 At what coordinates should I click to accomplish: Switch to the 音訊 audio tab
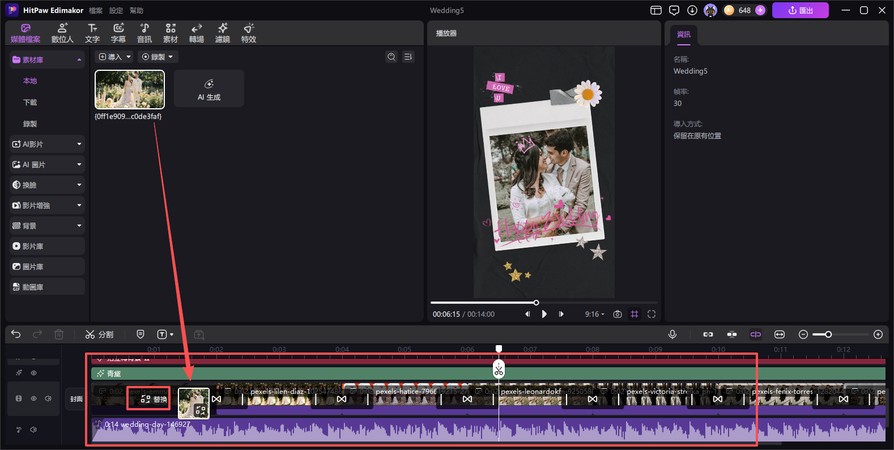click(145, 33)
